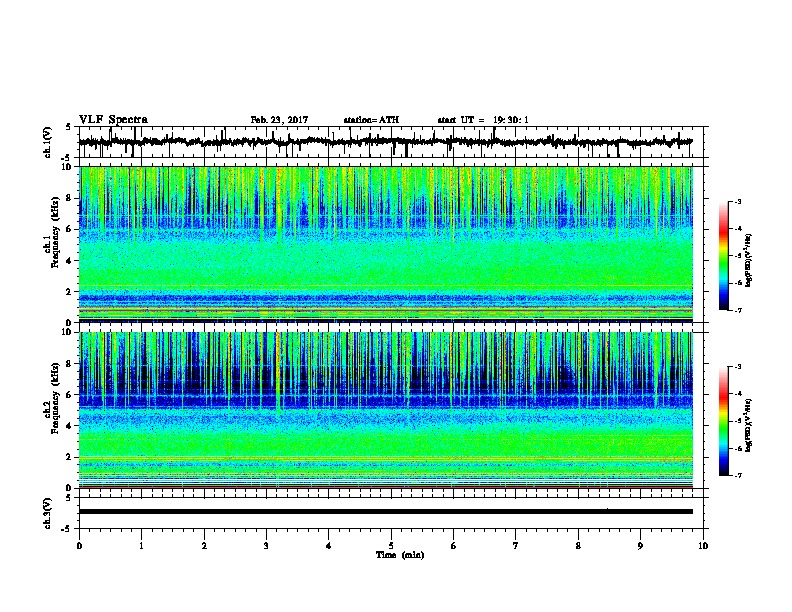
Task: Click the ch.2 color scale log(PSD) unit label
Action: [x=749, y=426]
